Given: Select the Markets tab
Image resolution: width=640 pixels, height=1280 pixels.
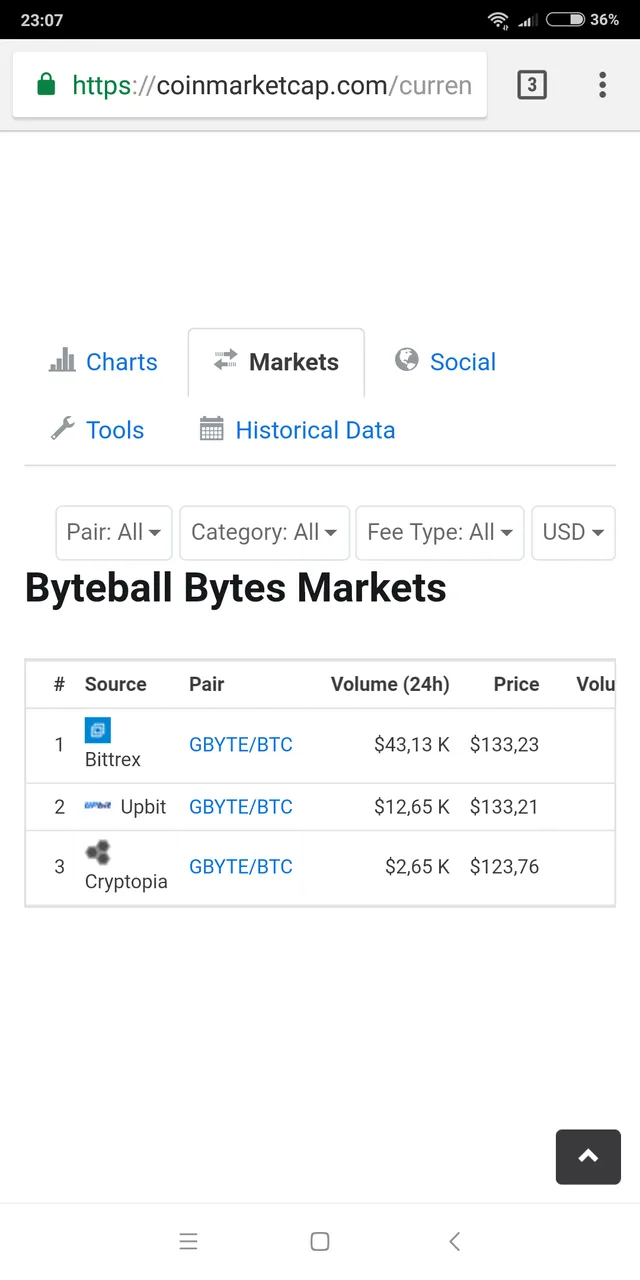Looking at the screenshot, I should click(276, 362).
